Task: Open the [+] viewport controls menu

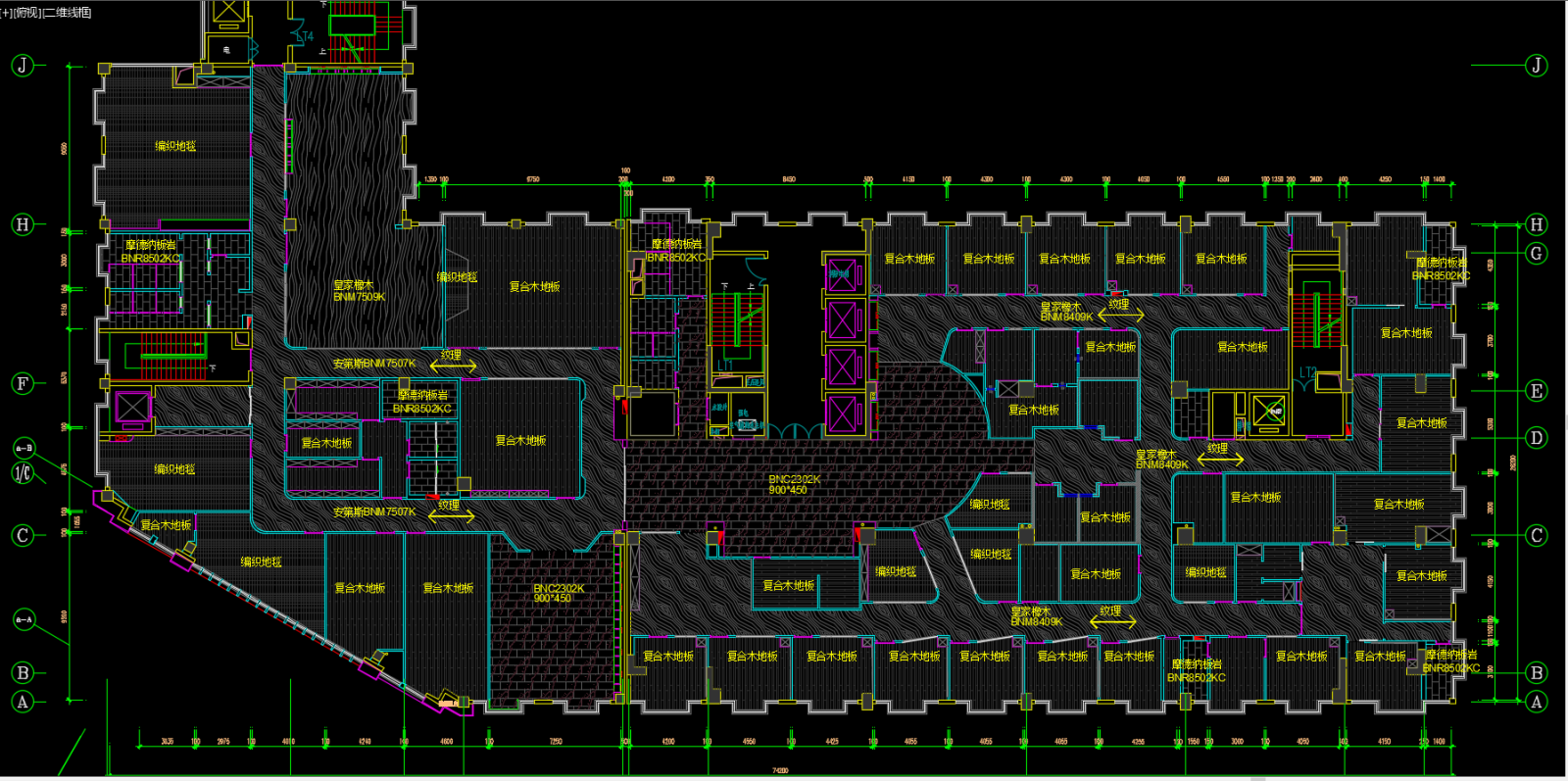Action: [6, 13]
